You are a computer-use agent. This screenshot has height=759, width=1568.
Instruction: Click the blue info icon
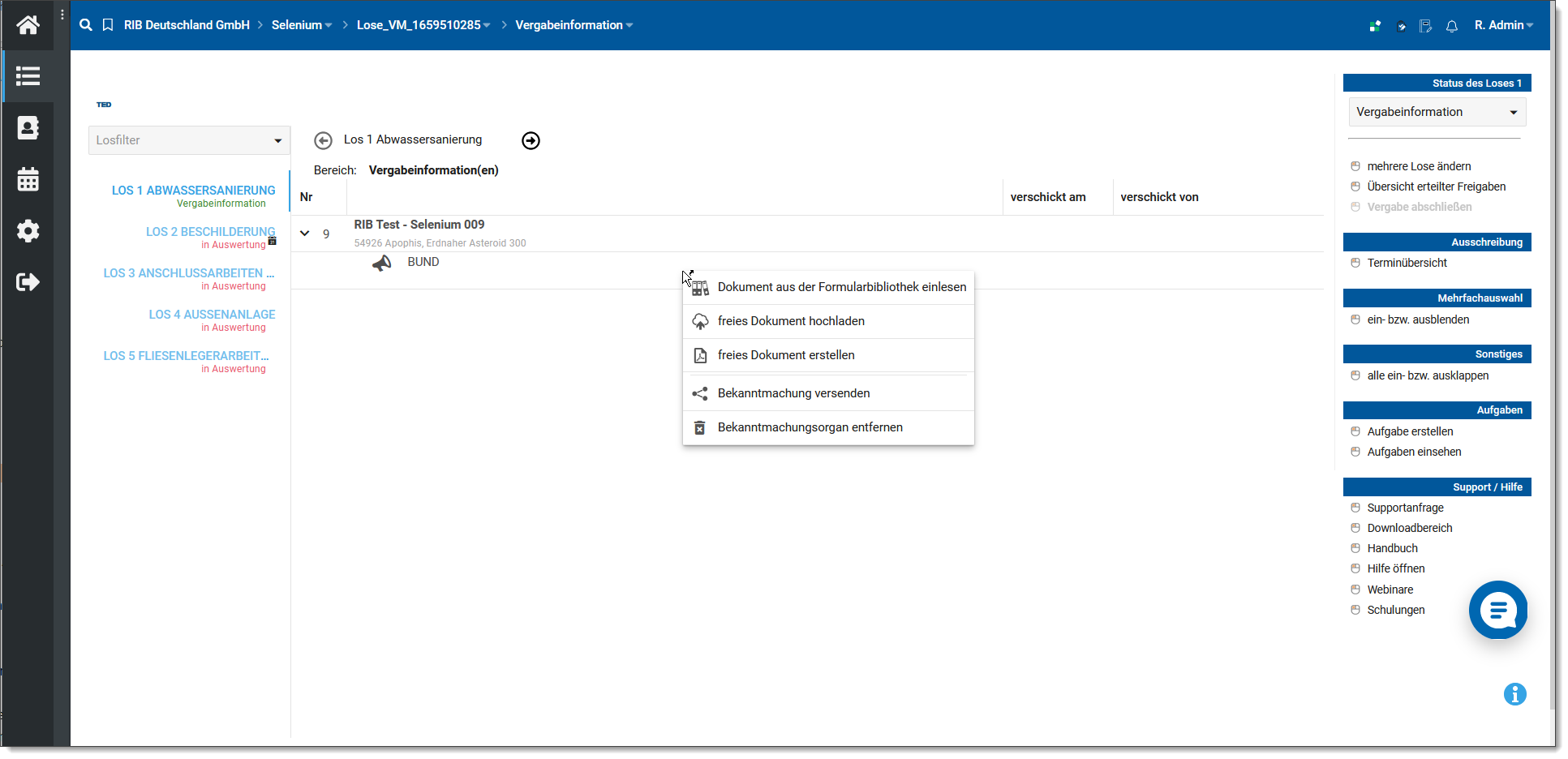point(1515,694)
